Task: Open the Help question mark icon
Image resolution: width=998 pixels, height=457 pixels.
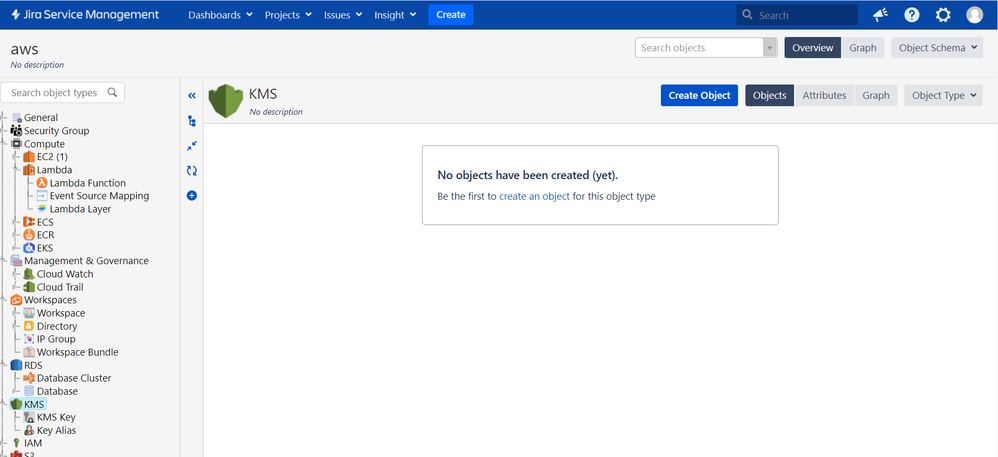Action: click(911, 15)
